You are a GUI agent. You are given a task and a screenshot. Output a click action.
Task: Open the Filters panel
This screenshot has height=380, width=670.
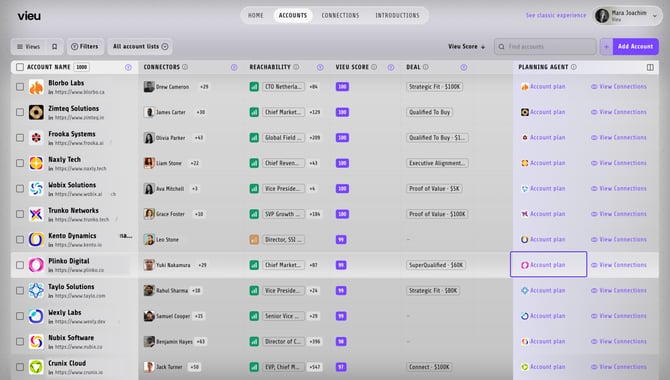coord(85,47)
